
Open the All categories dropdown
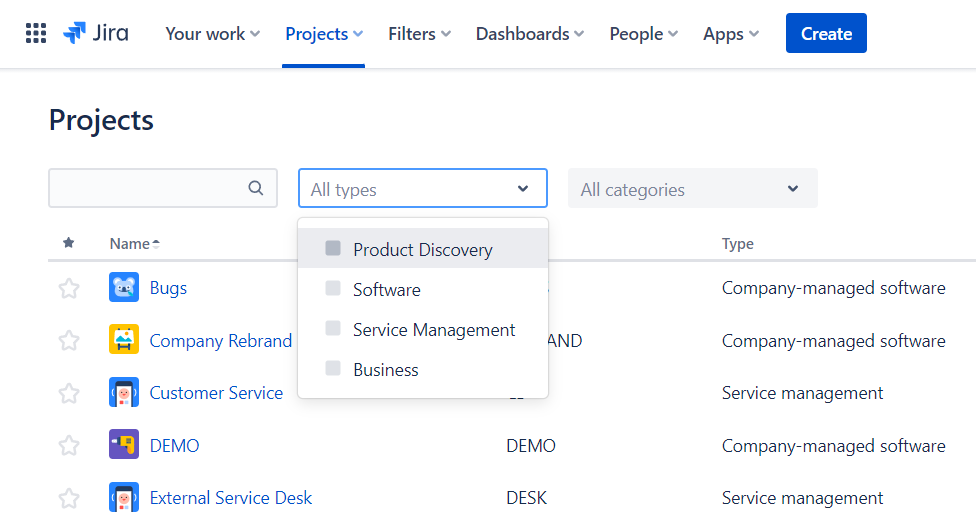coord(693,188)
